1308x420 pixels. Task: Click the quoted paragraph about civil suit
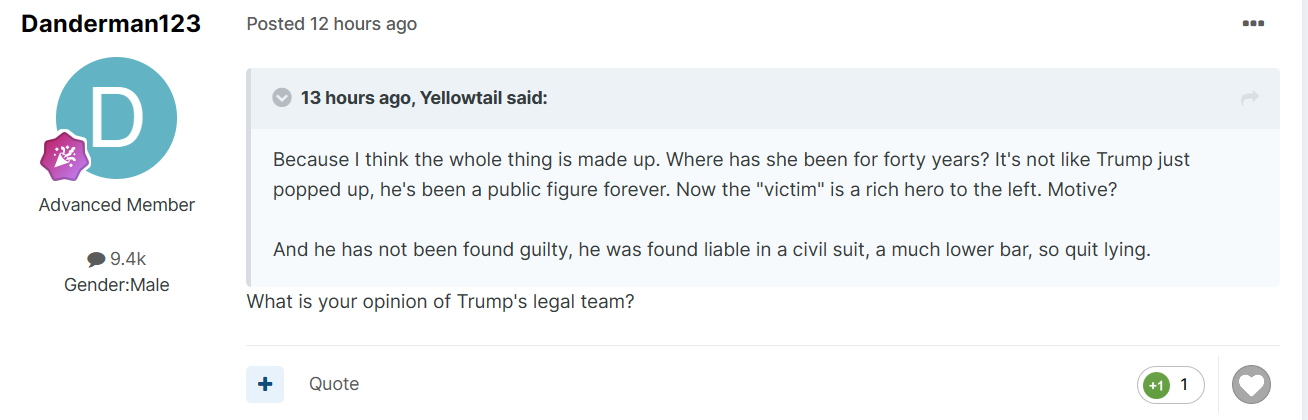(x=712, y=250)
